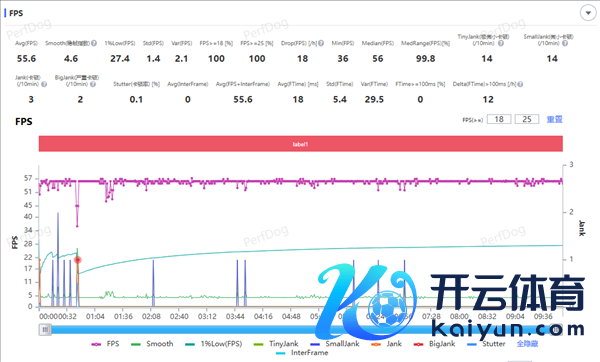Click the Var(FPS) value 2.1
Screen dimensions: 600x362
[181, 59]
